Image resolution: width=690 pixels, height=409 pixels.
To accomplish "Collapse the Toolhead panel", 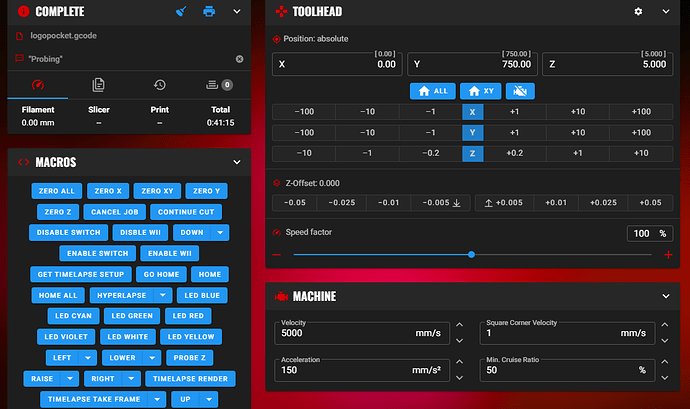I will click(x=667, y=12).
